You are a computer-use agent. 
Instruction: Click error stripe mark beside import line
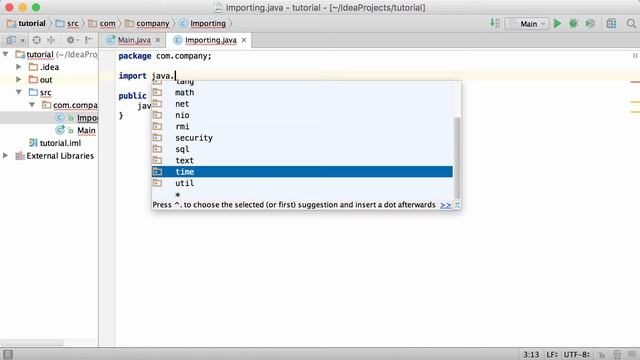(635, 82)
